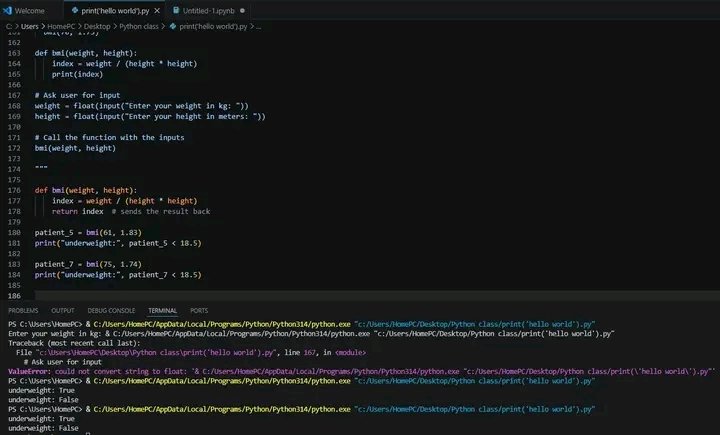Click unsaved dot on Untitled-1.ipynb tab
This screenshot has width=720, height=435.
tap(242, 11)
